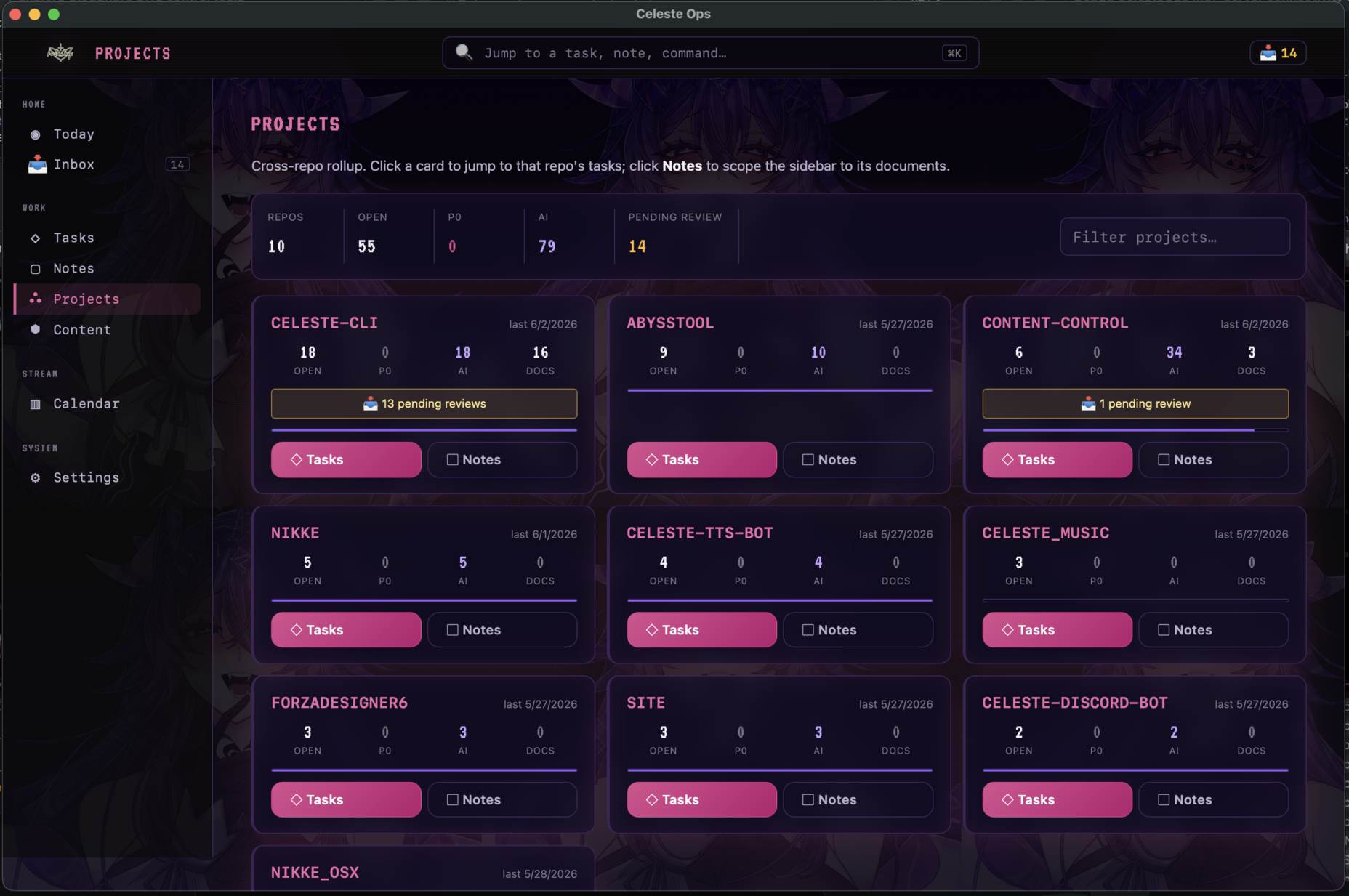Open Tasks for CELESTE-TTS-BOT

click(701, 629)
